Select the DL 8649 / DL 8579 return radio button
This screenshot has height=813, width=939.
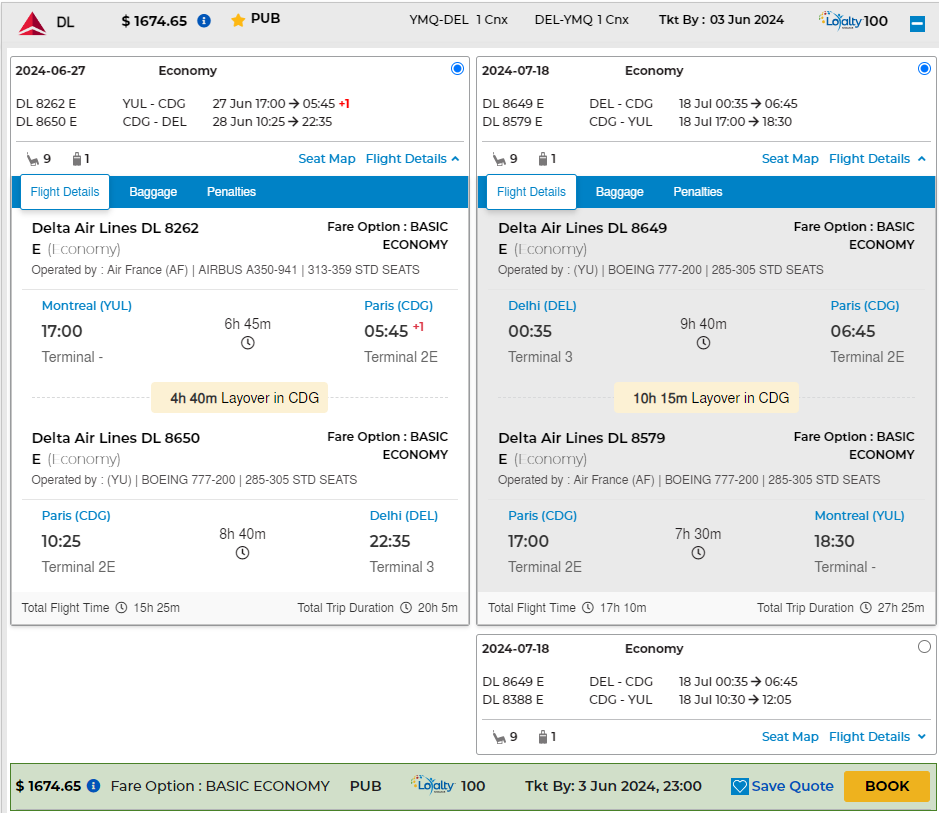click(x=924, y=69)
